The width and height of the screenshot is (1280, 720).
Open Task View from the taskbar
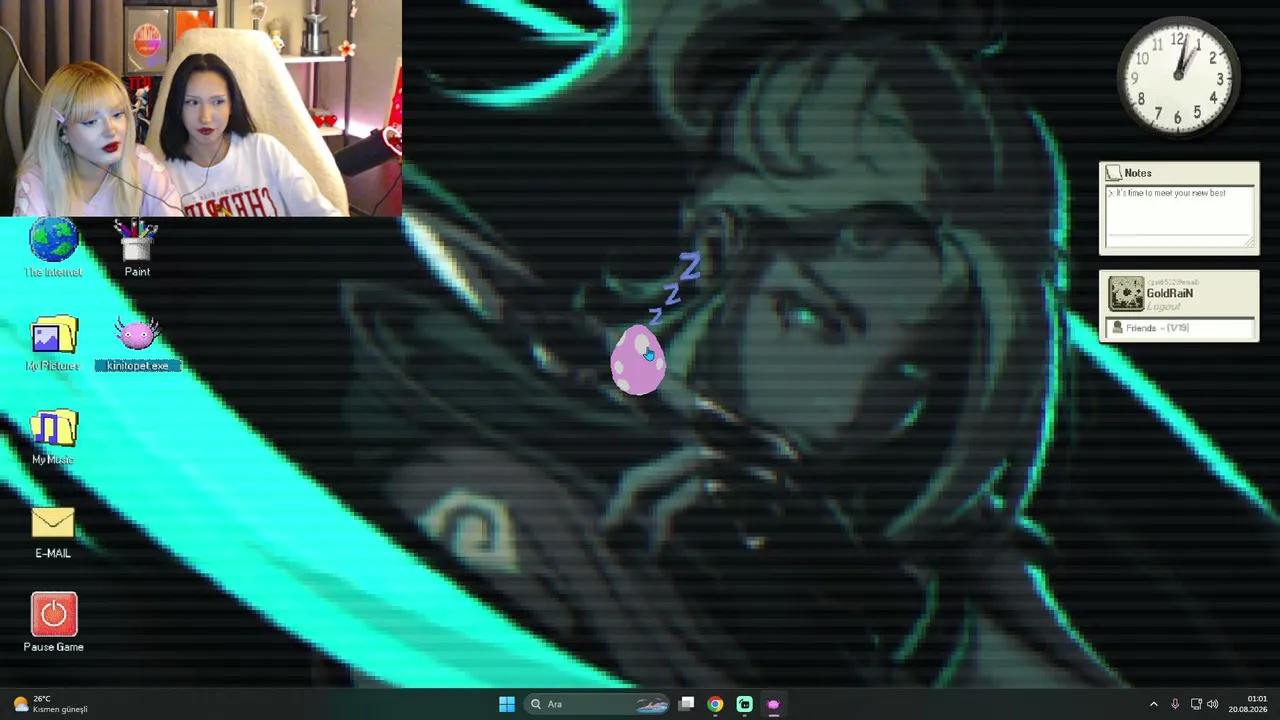click(686, 704)
